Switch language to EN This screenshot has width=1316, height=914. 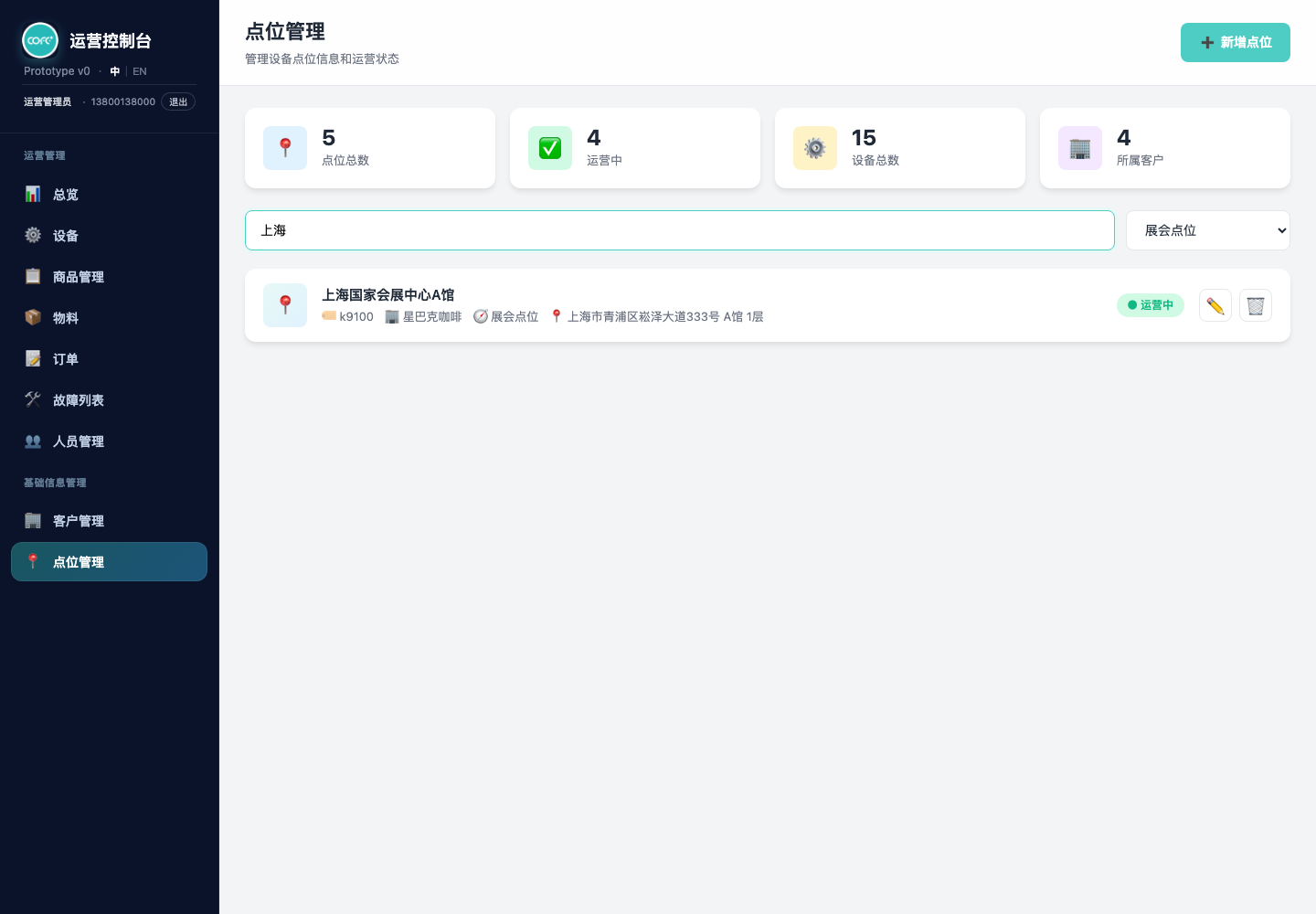pos(140,71)
